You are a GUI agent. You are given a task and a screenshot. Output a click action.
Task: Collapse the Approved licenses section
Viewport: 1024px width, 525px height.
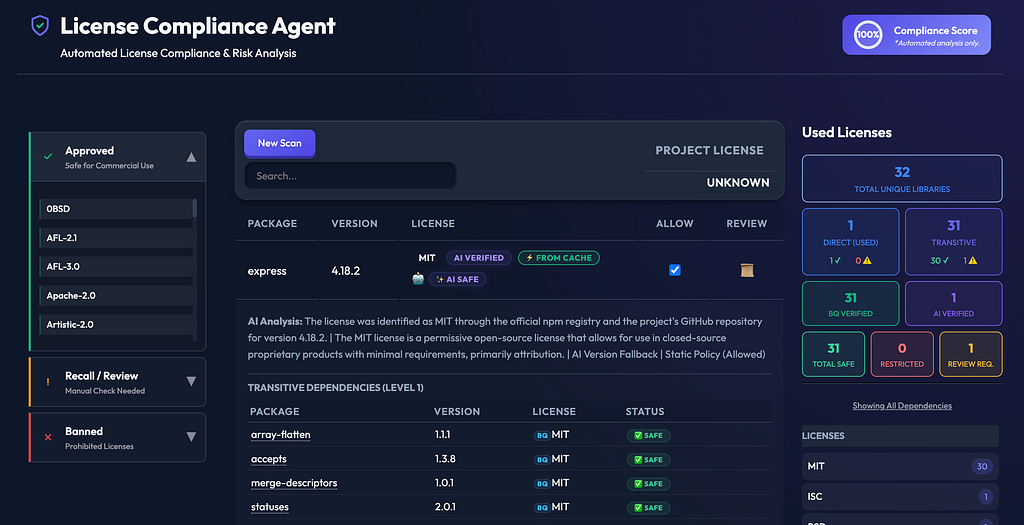tap(191, 157)
